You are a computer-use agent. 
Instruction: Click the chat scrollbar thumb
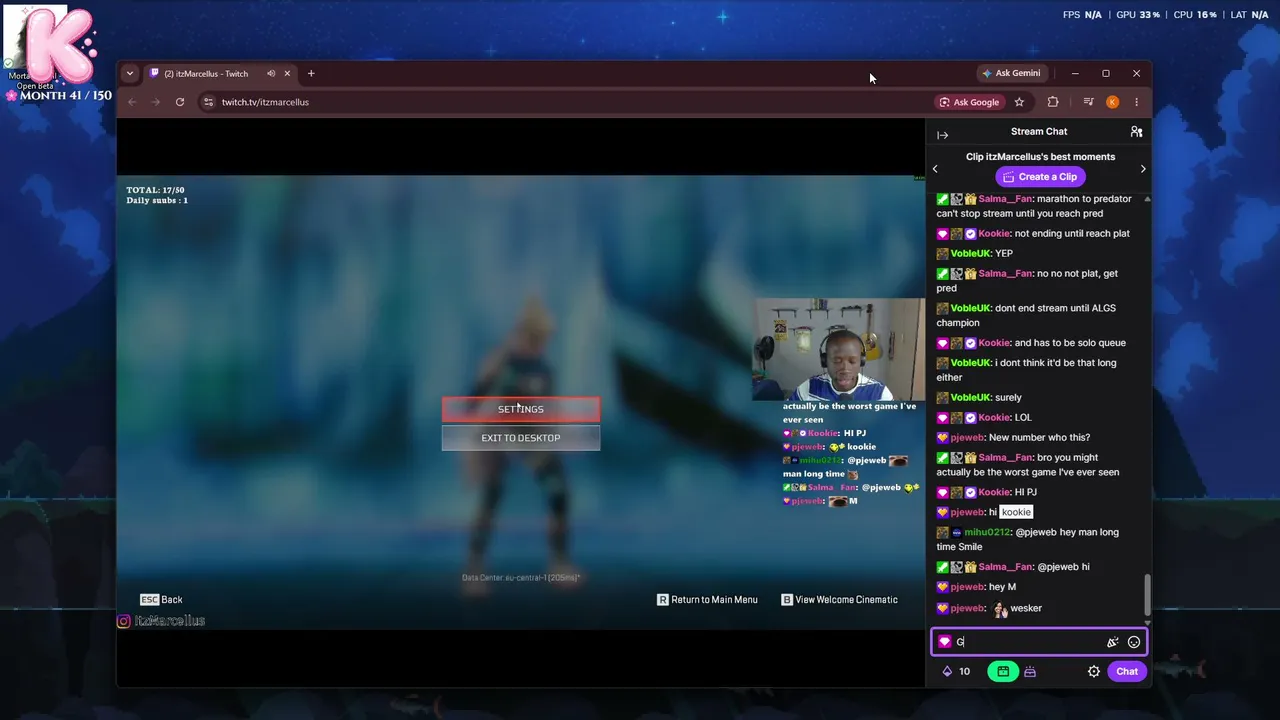pos(1147,595)
